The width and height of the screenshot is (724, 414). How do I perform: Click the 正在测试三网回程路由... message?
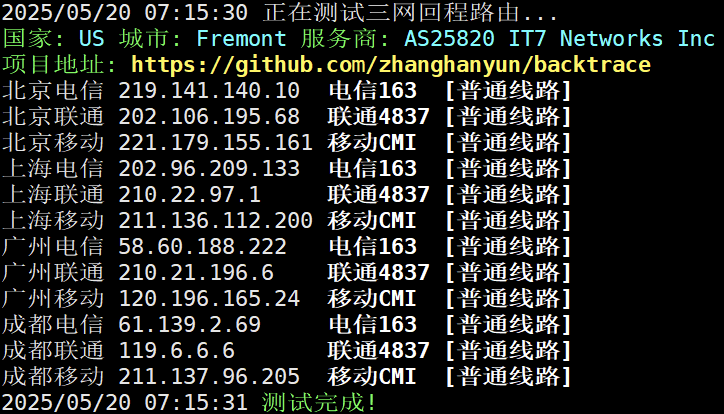[410, 12]
